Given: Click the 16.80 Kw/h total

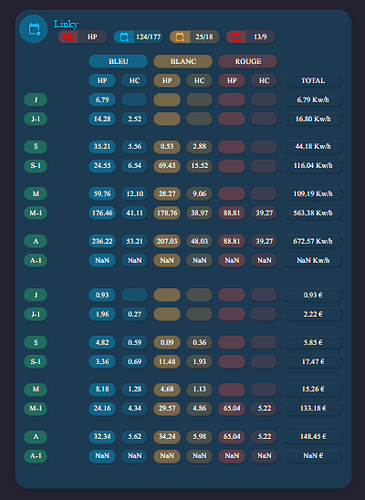Looking at the screenshot, I should (x=313, y=119).
